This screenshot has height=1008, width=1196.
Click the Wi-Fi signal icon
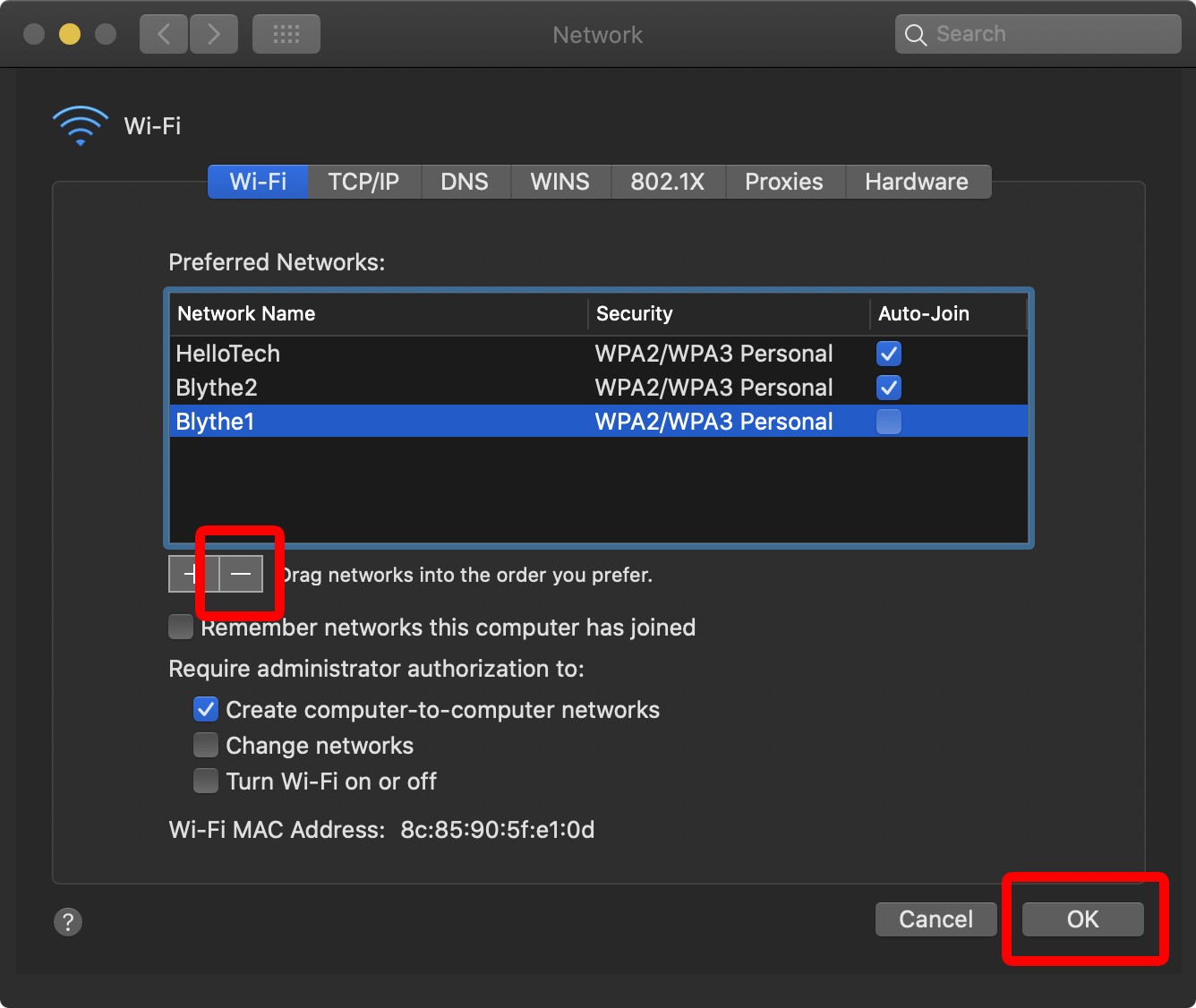click(79, 124)
